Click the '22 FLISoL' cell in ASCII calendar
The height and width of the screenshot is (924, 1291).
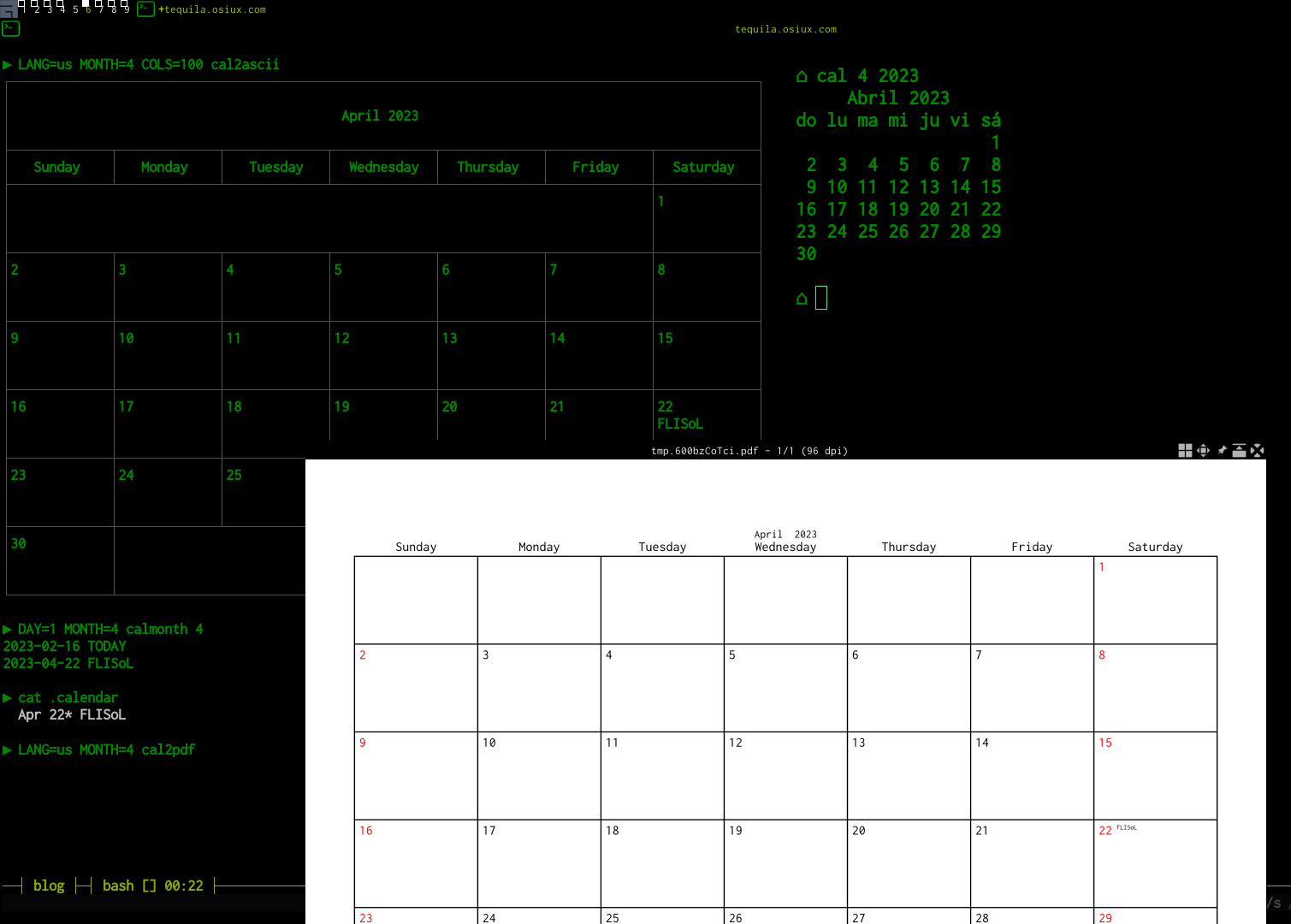point(707,415)
